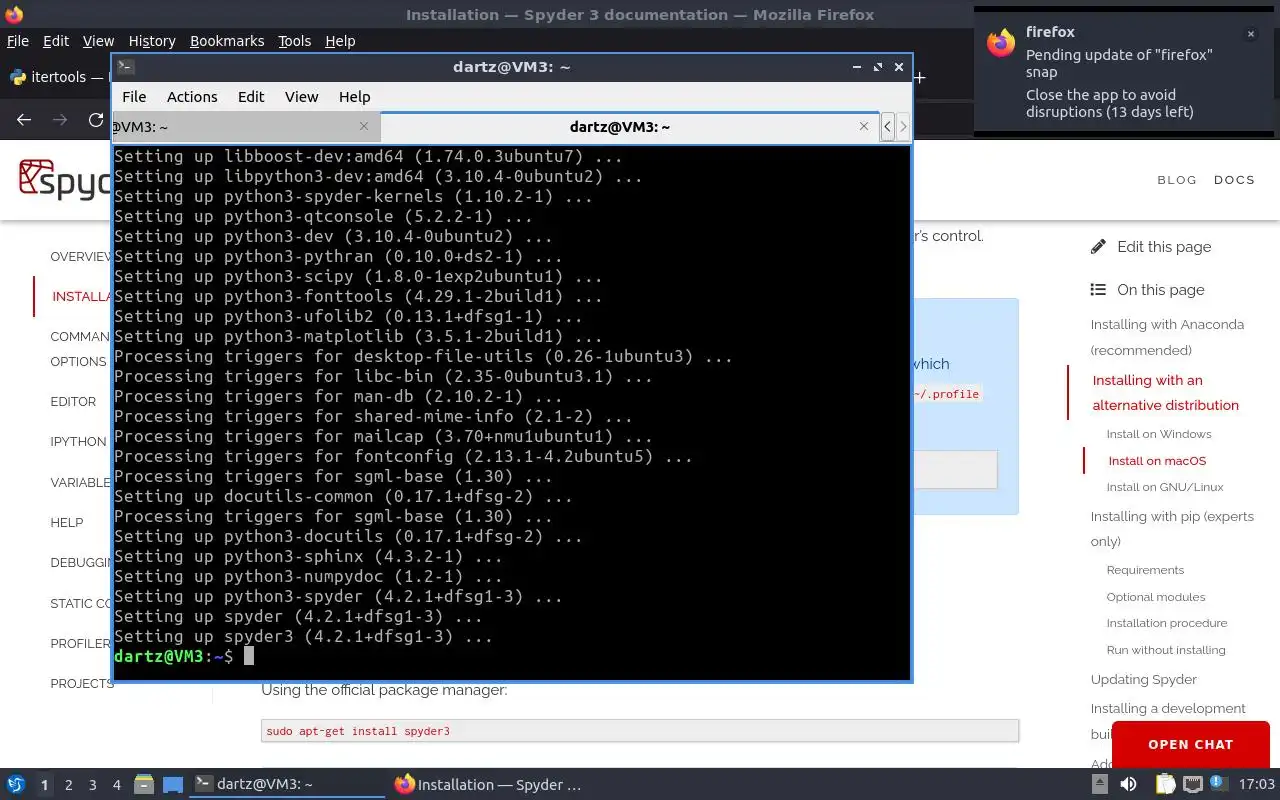The height and width of the screenshot is (800, 1280).
Task: Open the LXQt application menu in the taskbar
Action: tap(15, 785)
